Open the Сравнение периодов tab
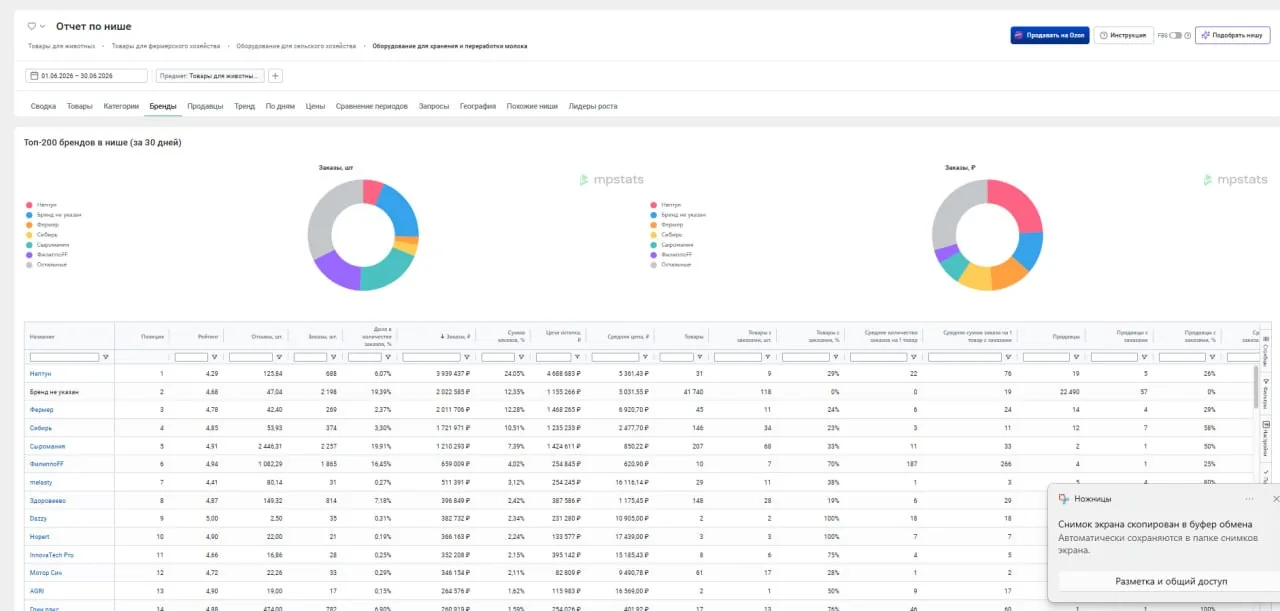The height and width of the screenshot is (611, 1280). tap(372, 106)
